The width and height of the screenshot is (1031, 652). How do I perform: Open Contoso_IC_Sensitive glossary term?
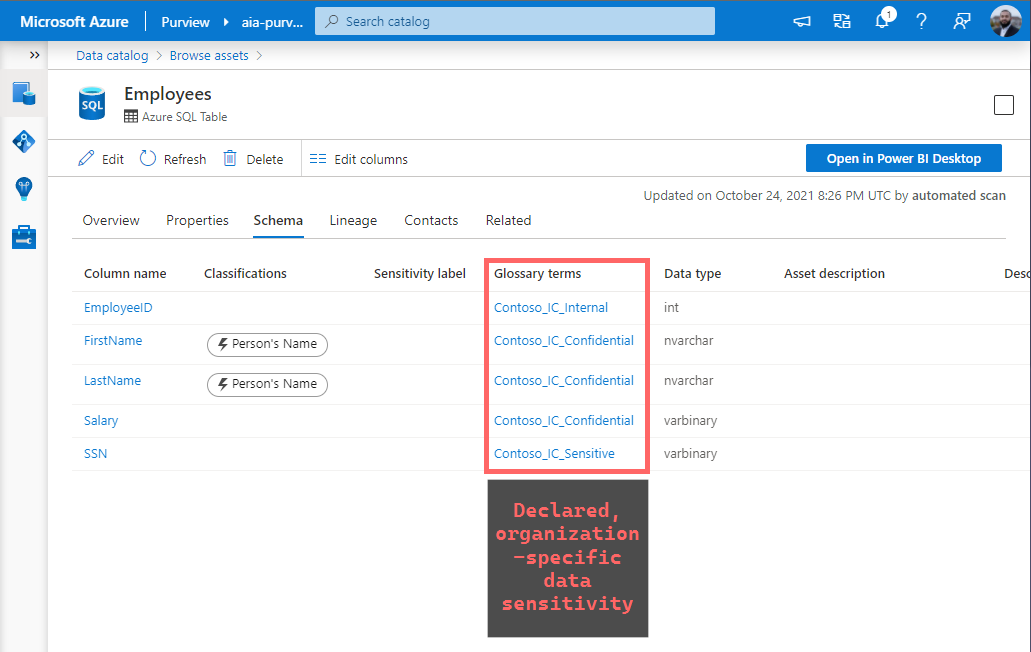tap(554, 454)
